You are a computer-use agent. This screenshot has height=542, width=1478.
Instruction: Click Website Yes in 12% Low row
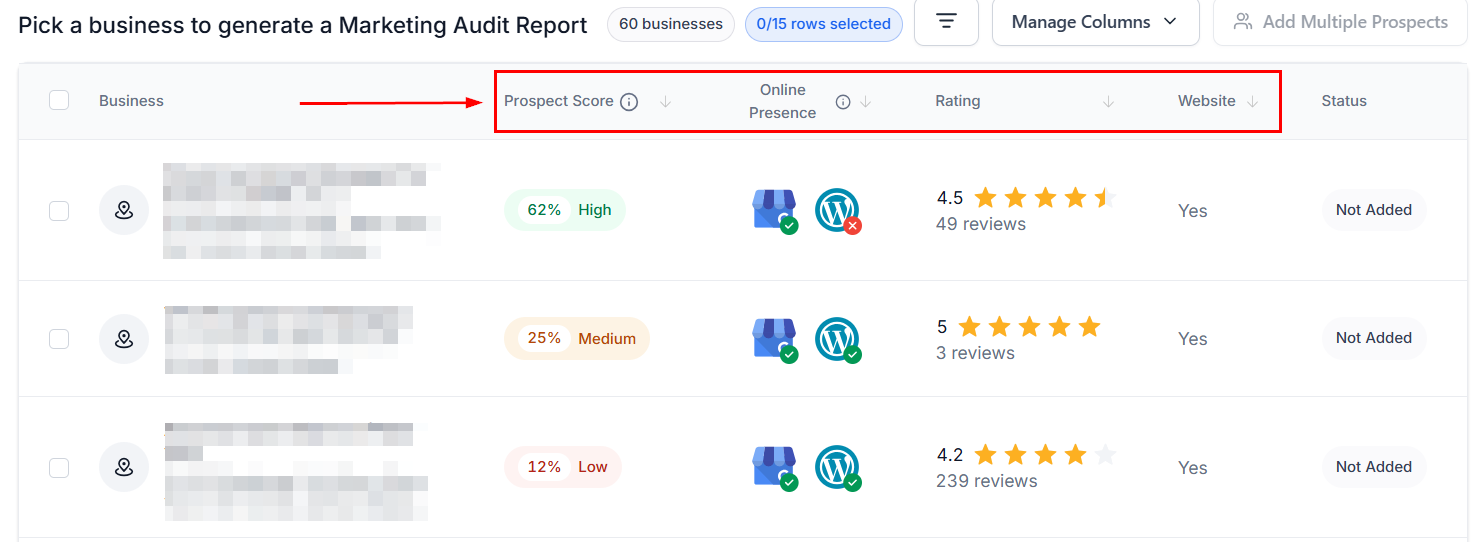pos(1193,468)
